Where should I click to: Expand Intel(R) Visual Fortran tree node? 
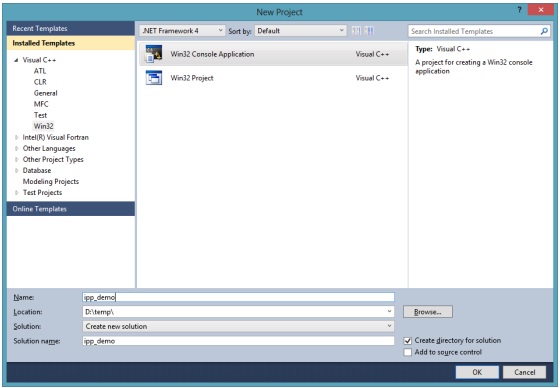(x=16, y=137)
